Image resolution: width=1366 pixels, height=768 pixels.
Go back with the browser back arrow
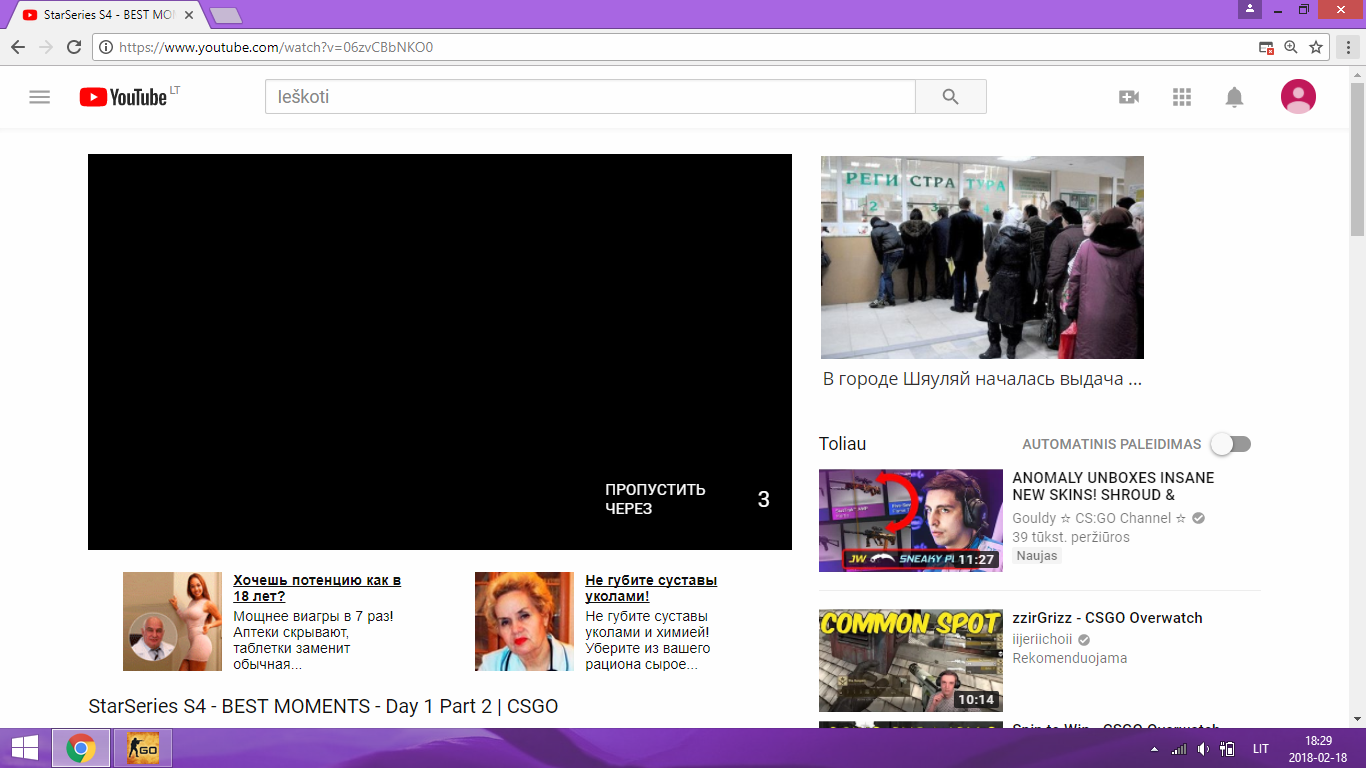click(x=18, y=47)
